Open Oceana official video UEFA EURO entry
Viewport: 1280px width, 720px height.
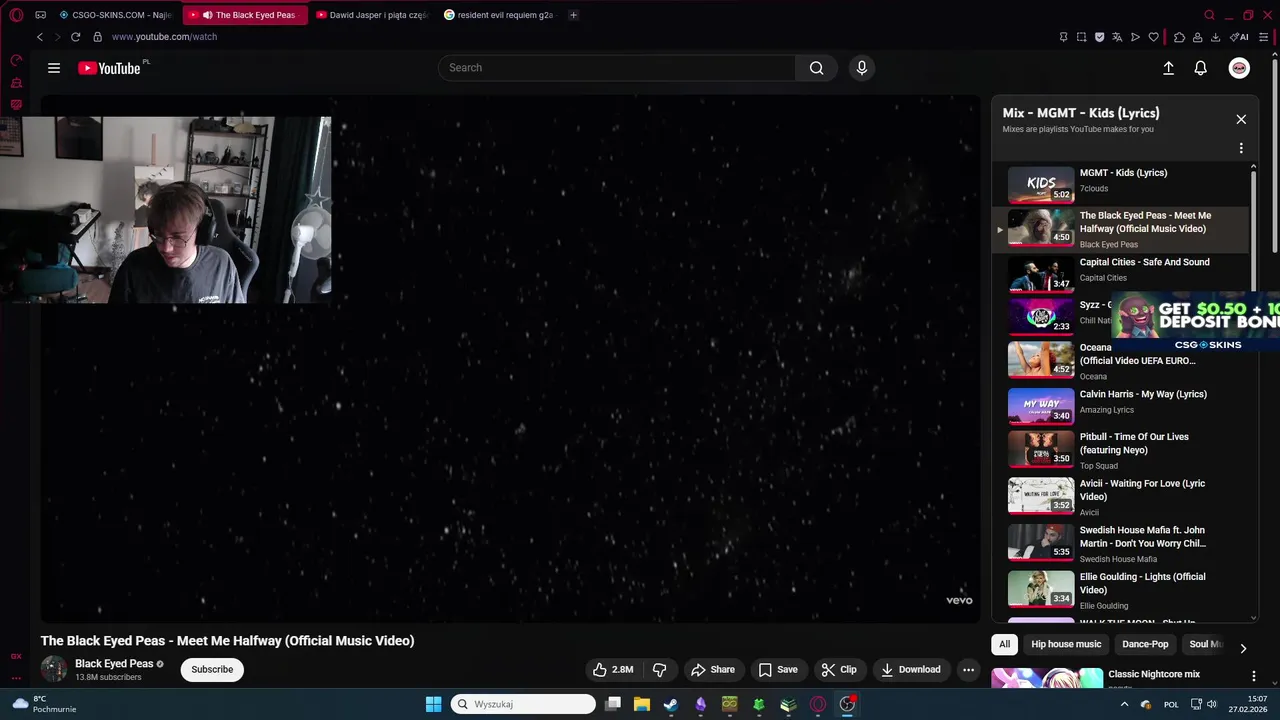click(1122, 360)
